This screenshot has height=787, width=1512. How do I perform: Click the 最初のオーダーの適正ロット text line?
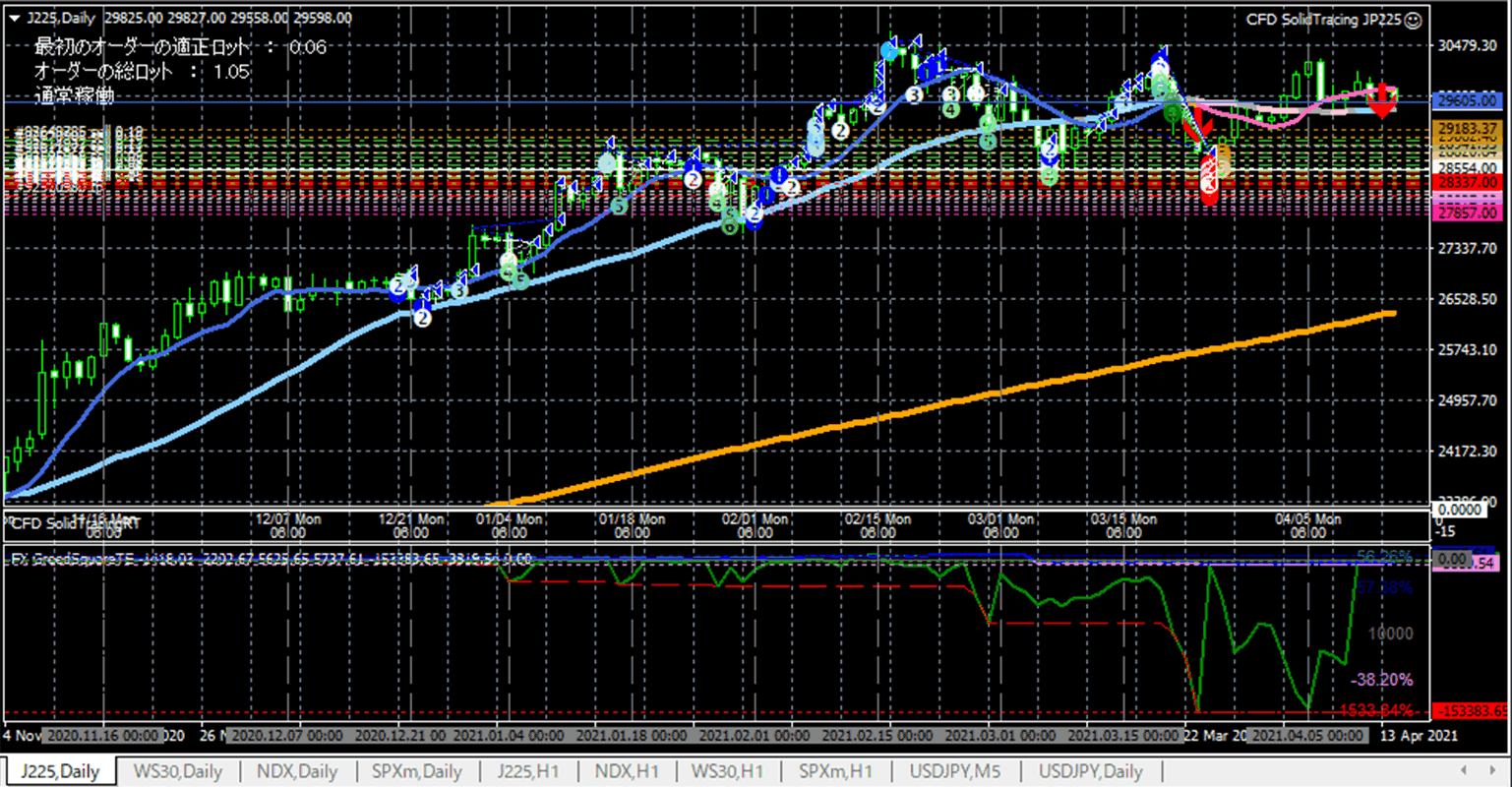180,47
